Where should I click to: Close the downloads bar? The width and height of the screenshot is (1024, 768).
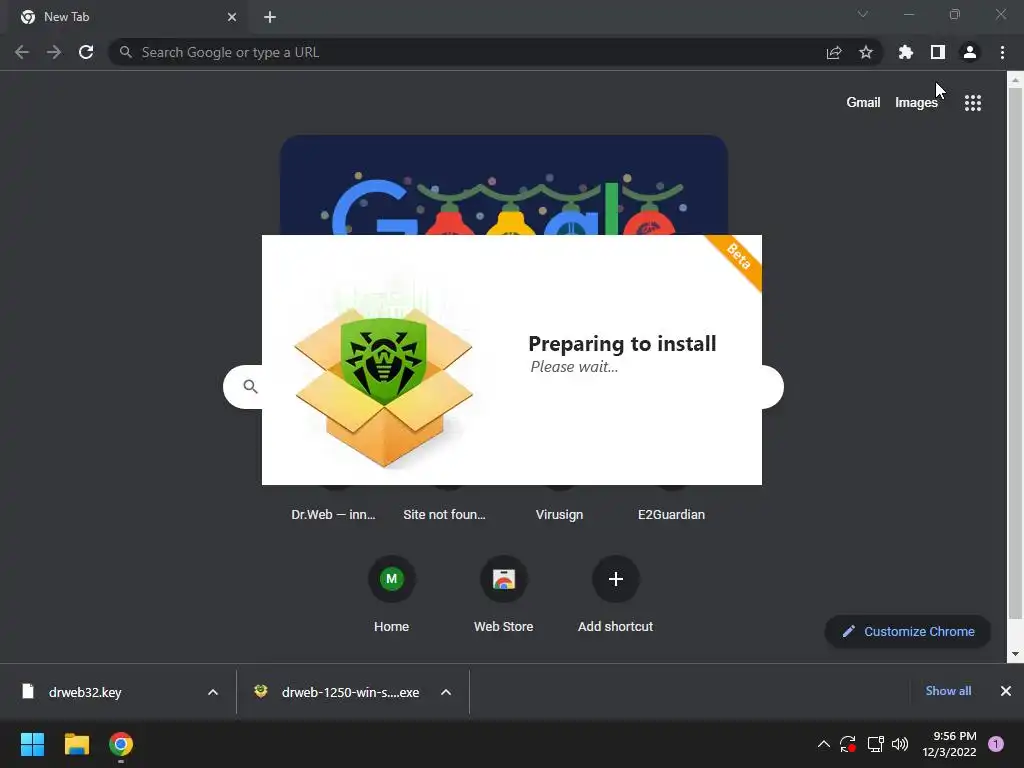(x=1006, y=691)
